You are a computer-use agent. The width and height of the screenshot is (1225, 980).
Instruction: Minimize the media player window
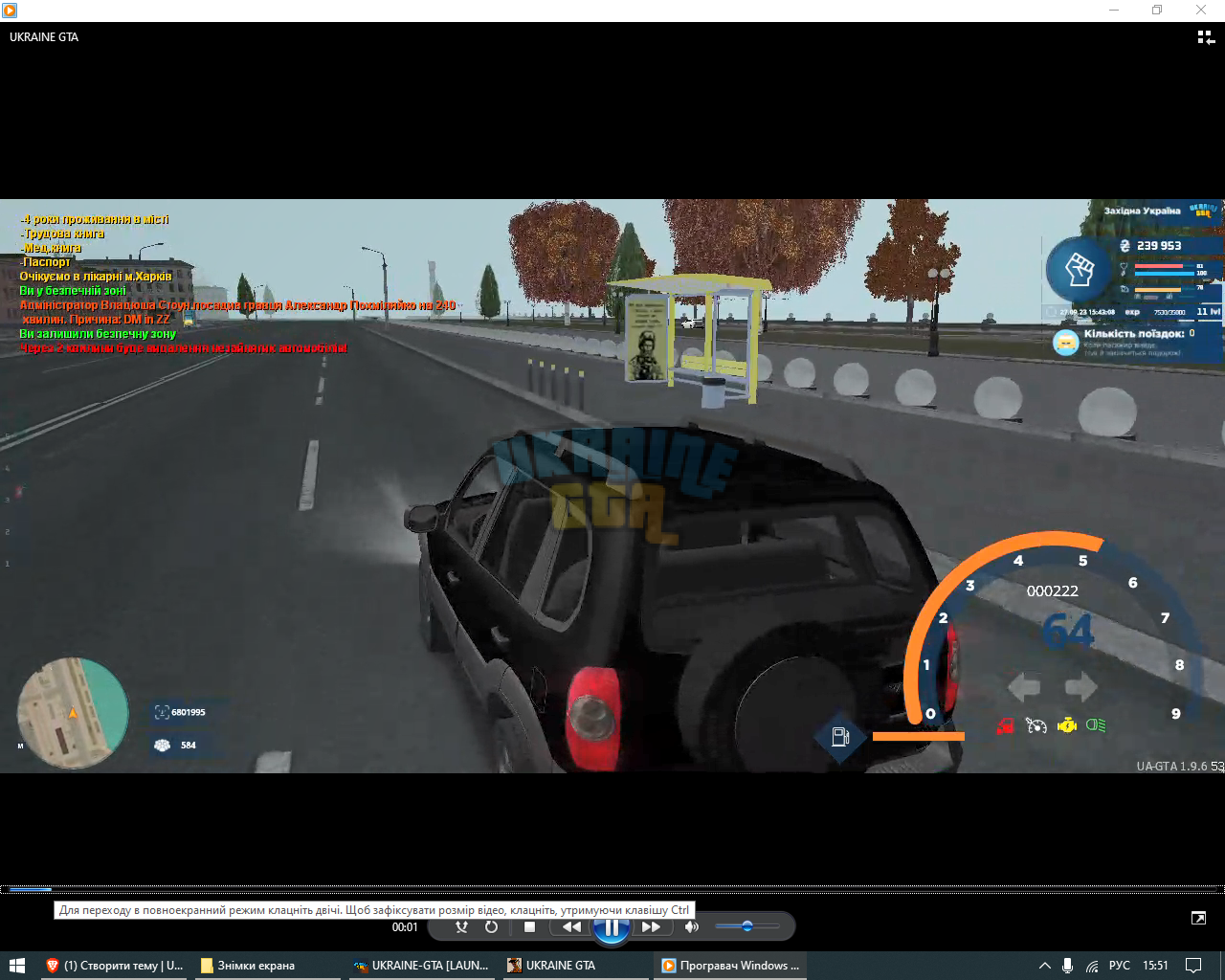pos(1114,11)
